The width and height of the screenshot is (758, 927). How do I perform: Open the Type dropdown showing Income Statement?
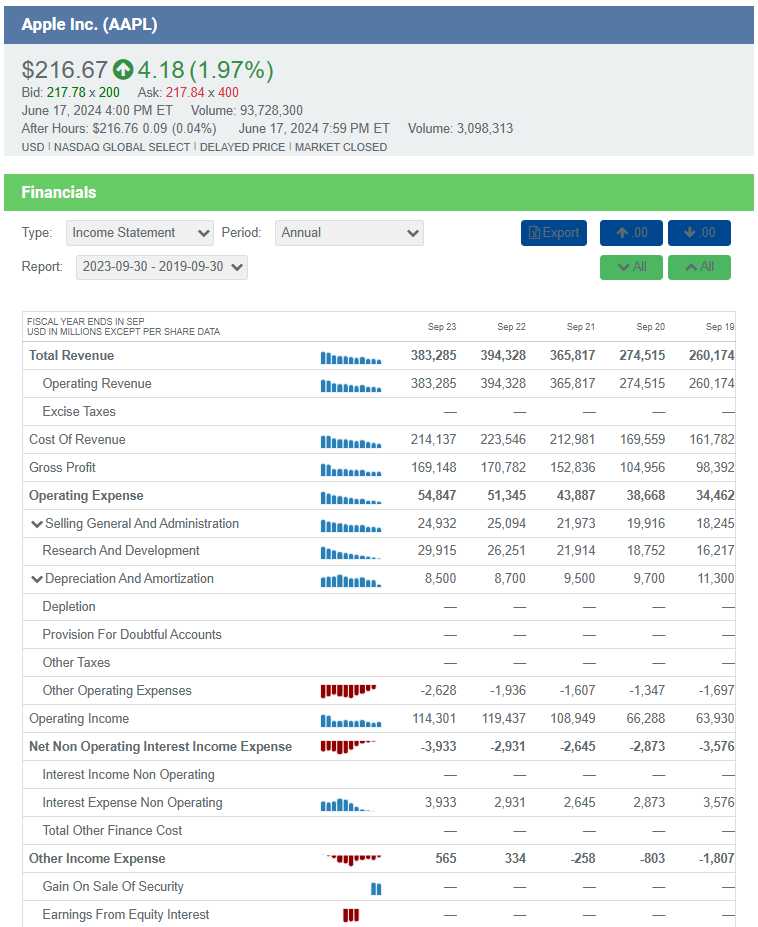pyautogui.click(x=140, y=233)
